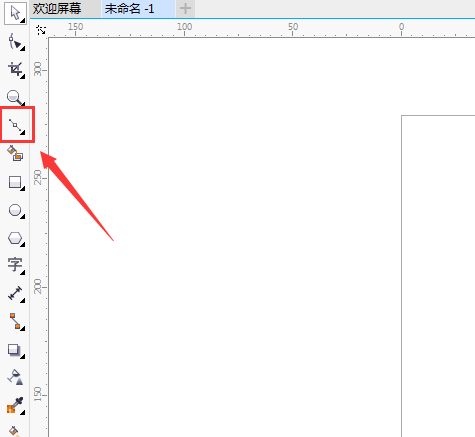
Task: Select the Parallel Dimension tool
Action: 15,294
